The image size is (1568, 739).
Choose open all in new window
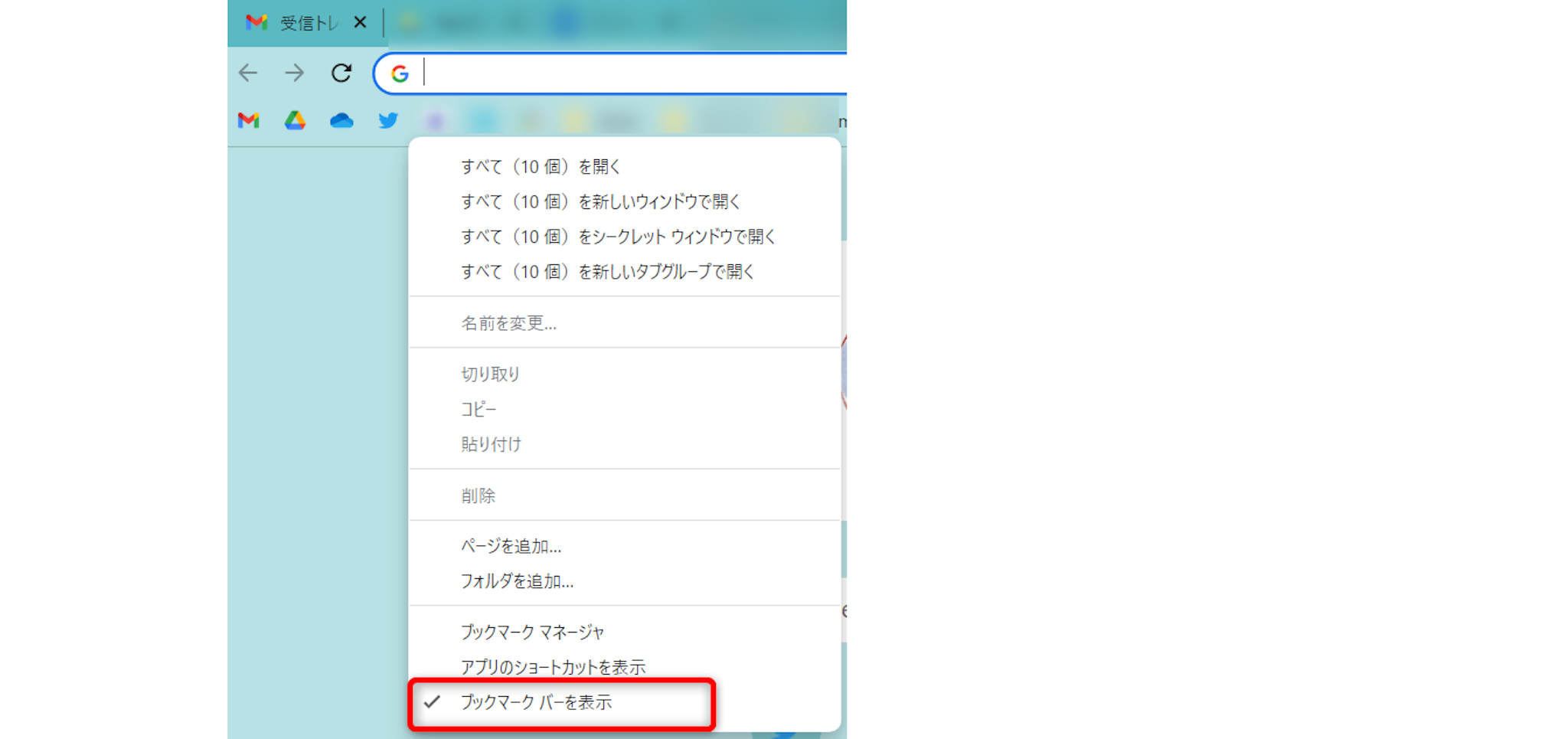(600, 202)
